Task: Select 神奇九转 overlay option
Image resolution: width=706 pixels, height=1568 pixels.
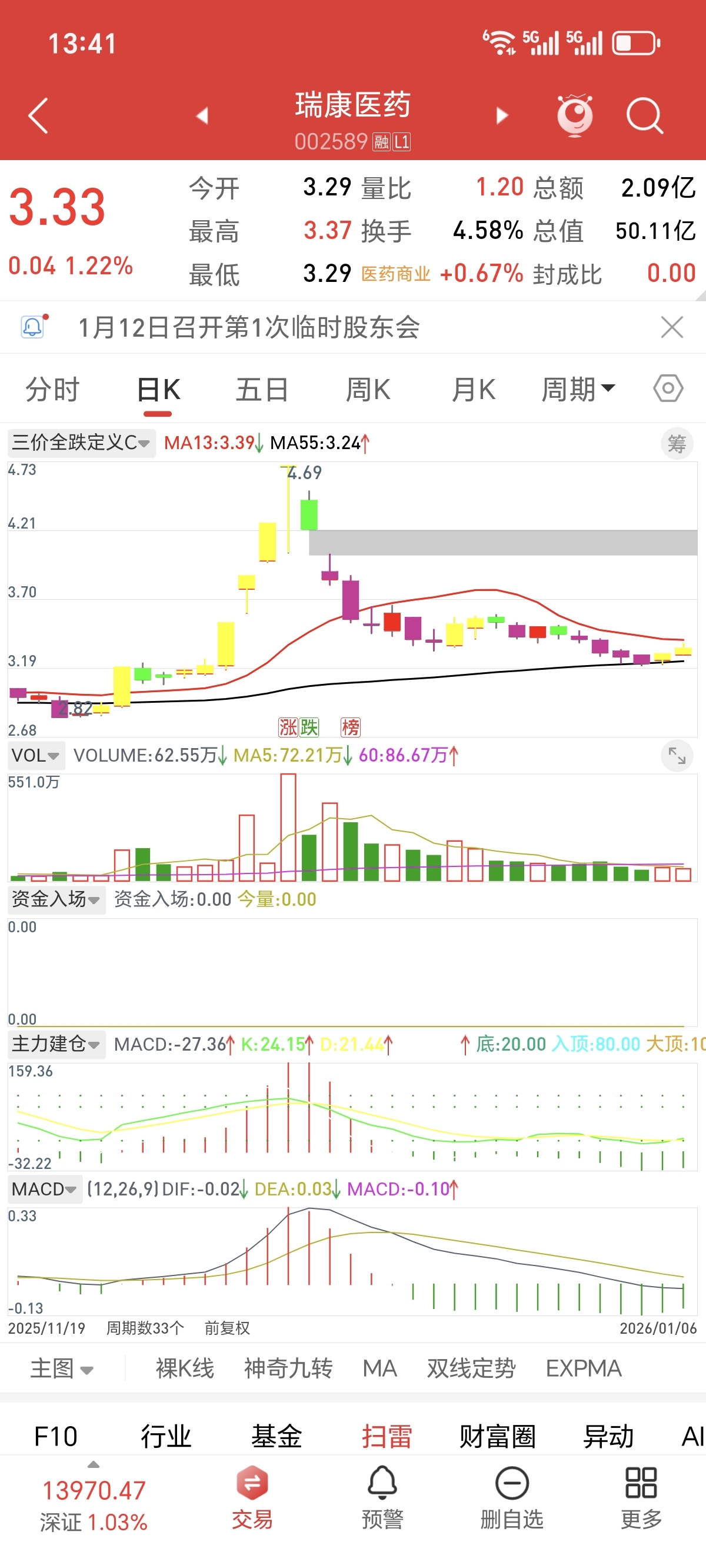Action: 288,1368
